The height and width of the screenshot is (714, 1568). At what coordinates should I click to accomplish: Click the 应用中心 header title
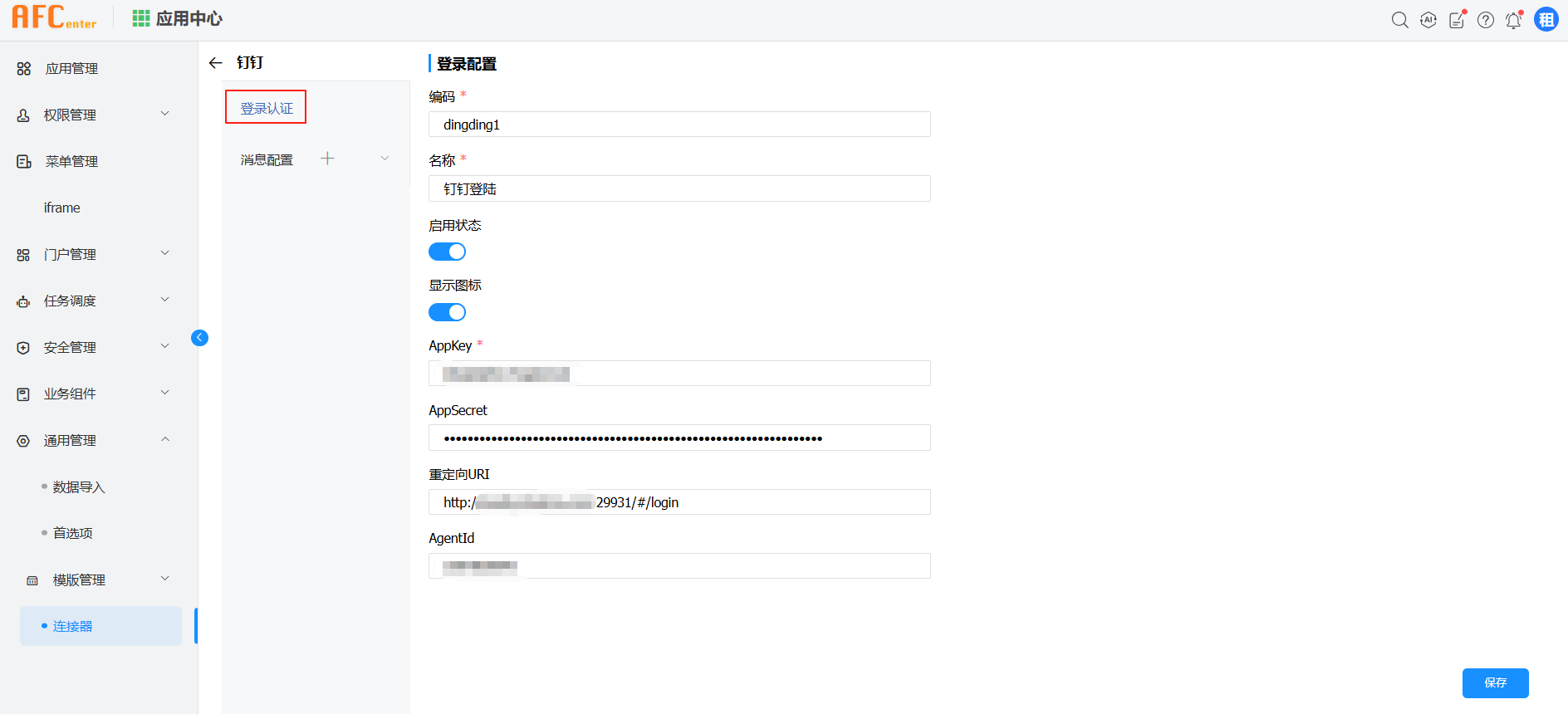189,19
